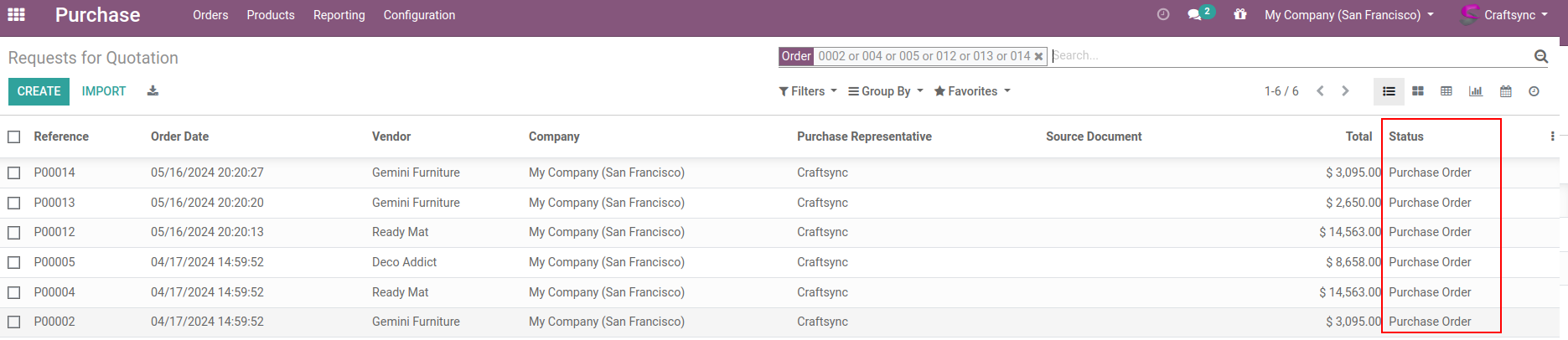Open the activities clock icon in navbar
Viewport: 1568px width, 340px height.
pyautogui.click(x=1162, y=15)
